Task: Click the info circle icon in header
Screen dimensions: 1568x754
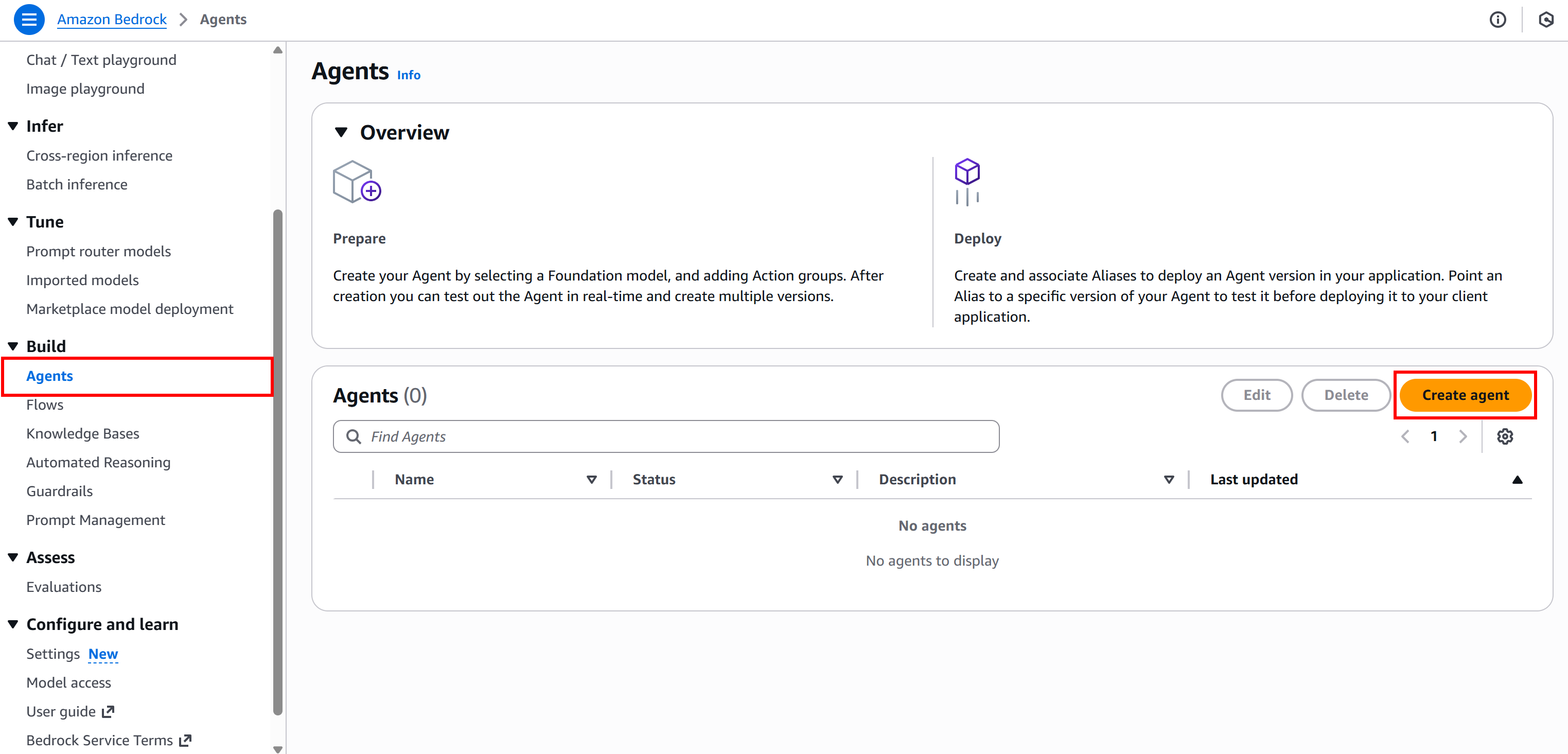Action: click(x=1497, y=20)
